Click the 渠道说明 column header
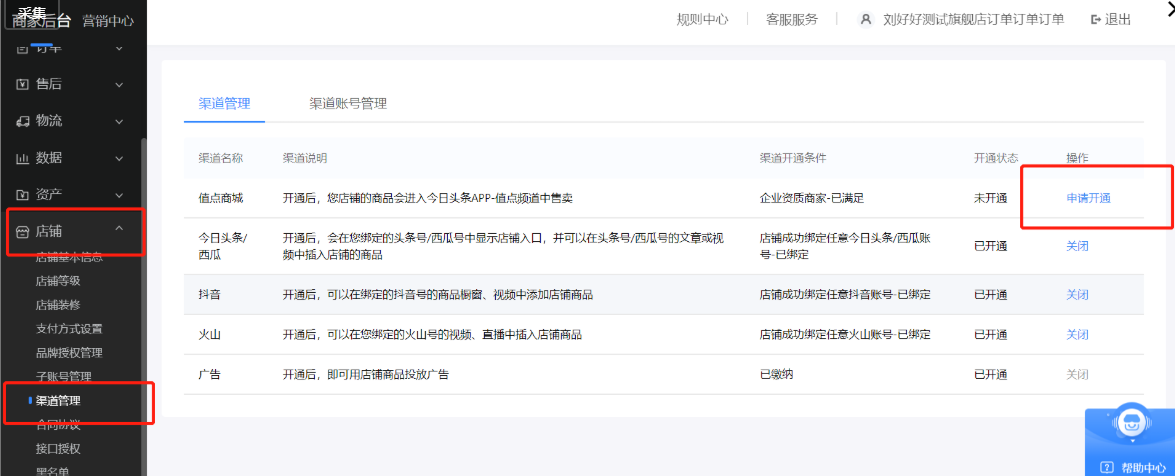This screenshot has height=476, width=1175. [x=305, y=158]
